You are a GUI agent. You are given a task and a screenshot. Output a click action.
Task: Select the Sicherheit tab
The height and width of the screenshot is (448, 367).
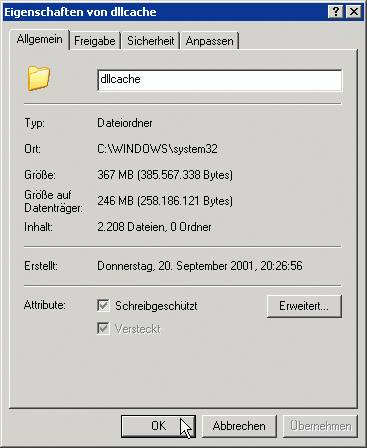coord(150,41)
